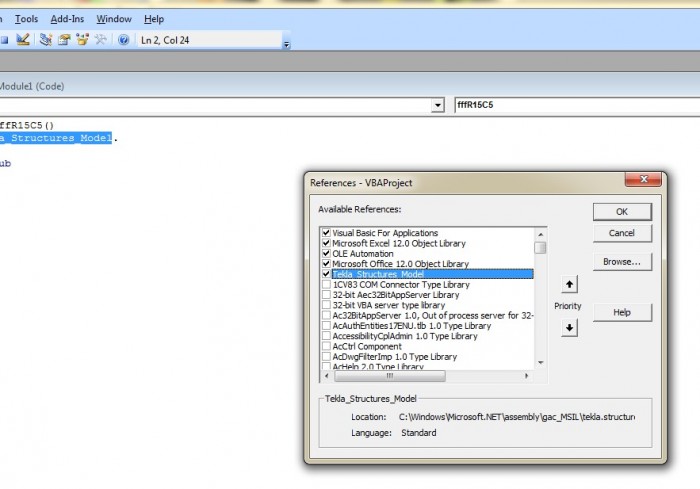The height and width of the screenshot is (489, 700).
Task: Select the AcHelp 2.0 Type Library row
Action: click(378, 367)
